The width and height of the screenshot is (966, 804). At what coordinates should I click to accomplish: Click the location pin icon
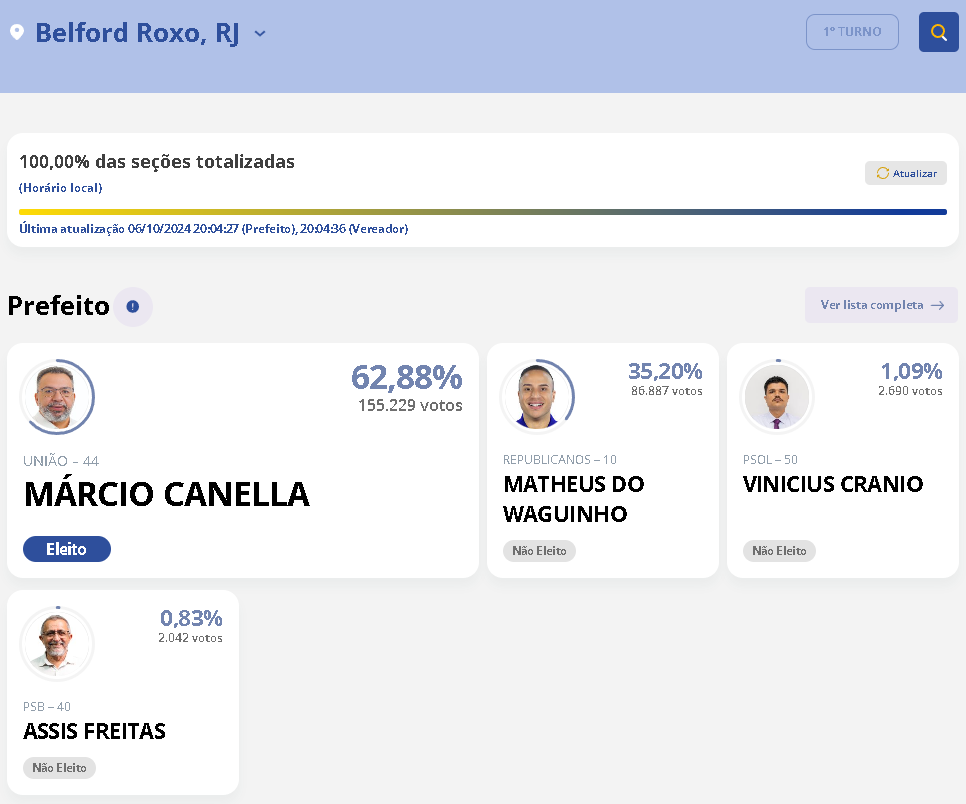[17, 32]
